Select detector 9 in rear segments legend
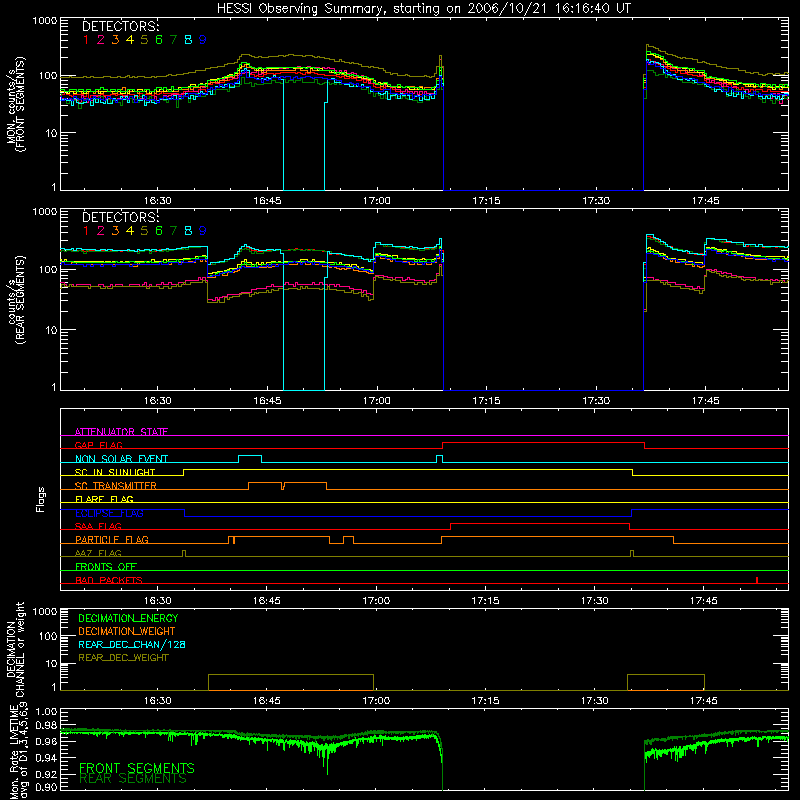The height and width of the screenshot is (800, 800). [x=203, y=231]
